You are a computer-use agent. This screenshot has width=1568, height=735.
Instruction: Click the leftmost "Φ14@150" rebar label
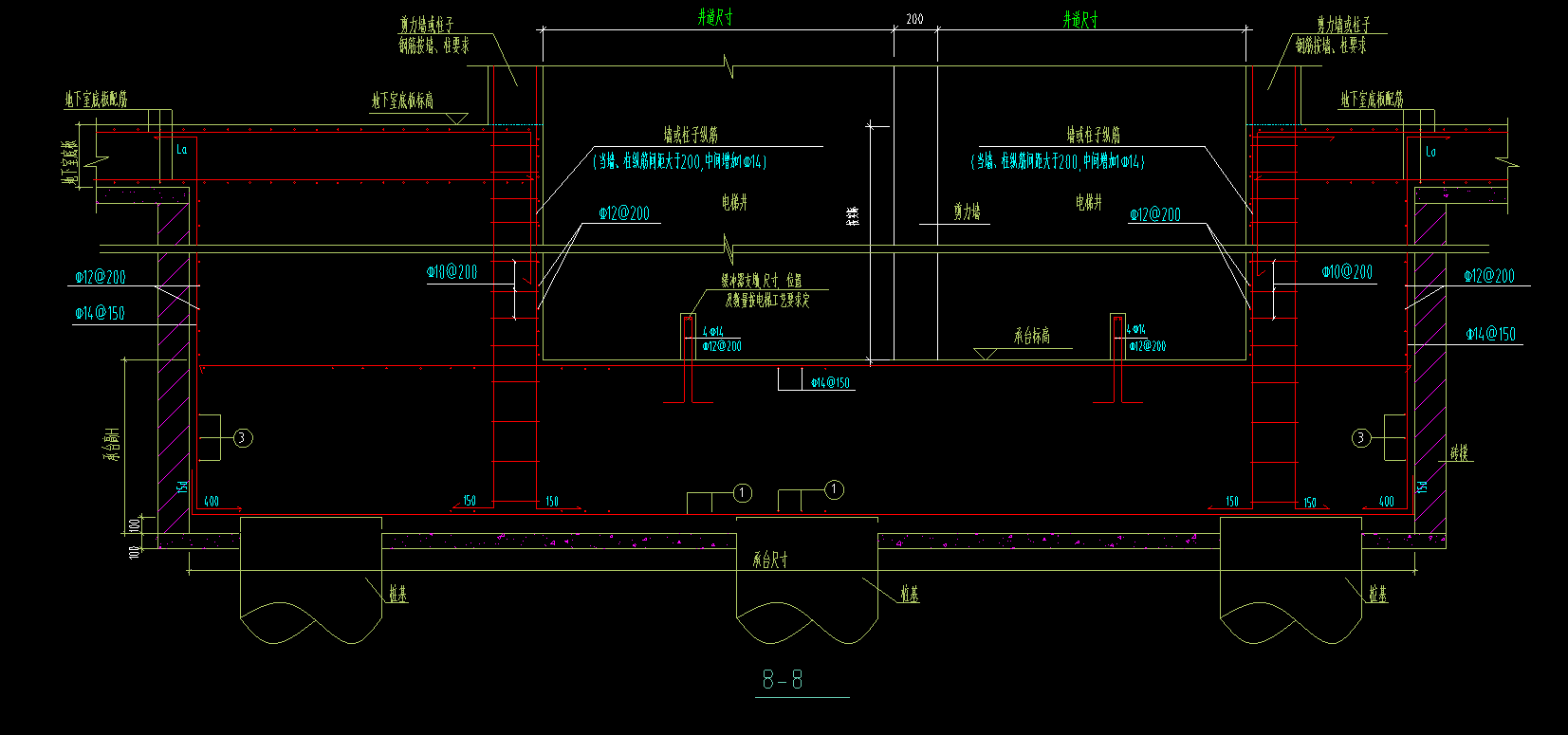point(100,313)
